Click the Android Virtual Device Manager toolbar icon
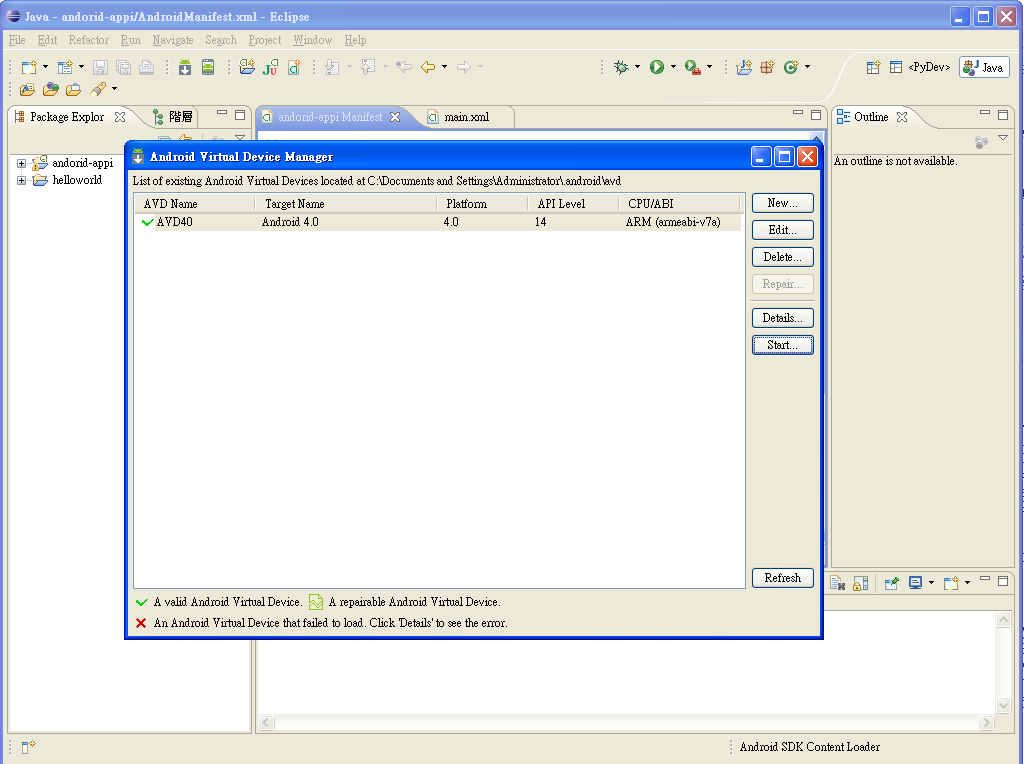The height and width of the screenshot is (764, 1024). pos(208,67)
